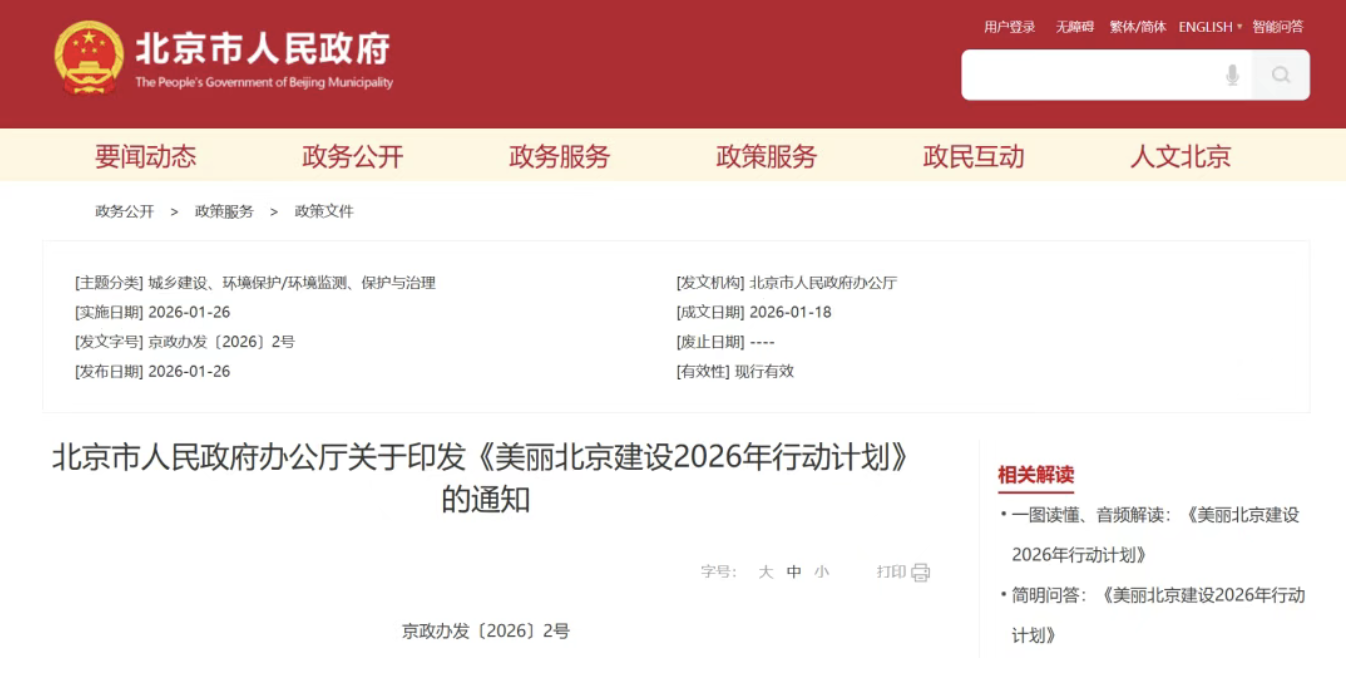Click the printer icon next to 打印
Image resolution: width=1346 pixels, height=676 pixels.
pos(917,572)
